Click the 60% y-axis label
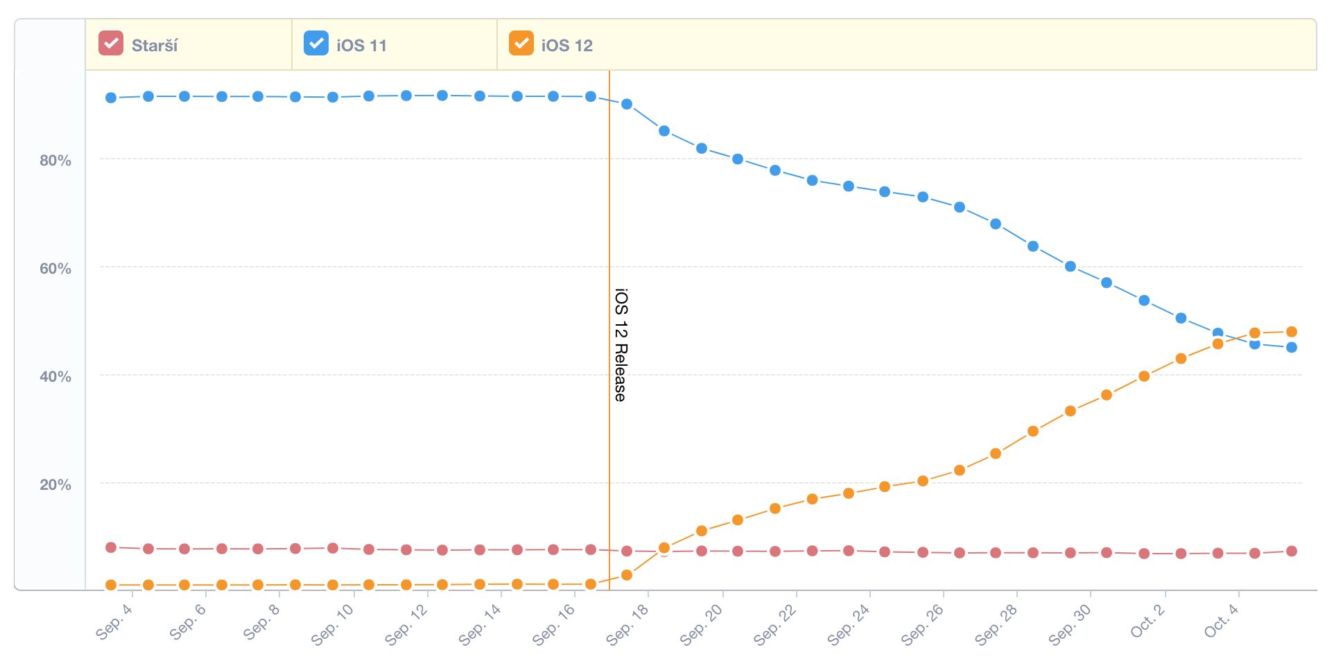This screenshot has width=1334, height=661. point(56,268)
